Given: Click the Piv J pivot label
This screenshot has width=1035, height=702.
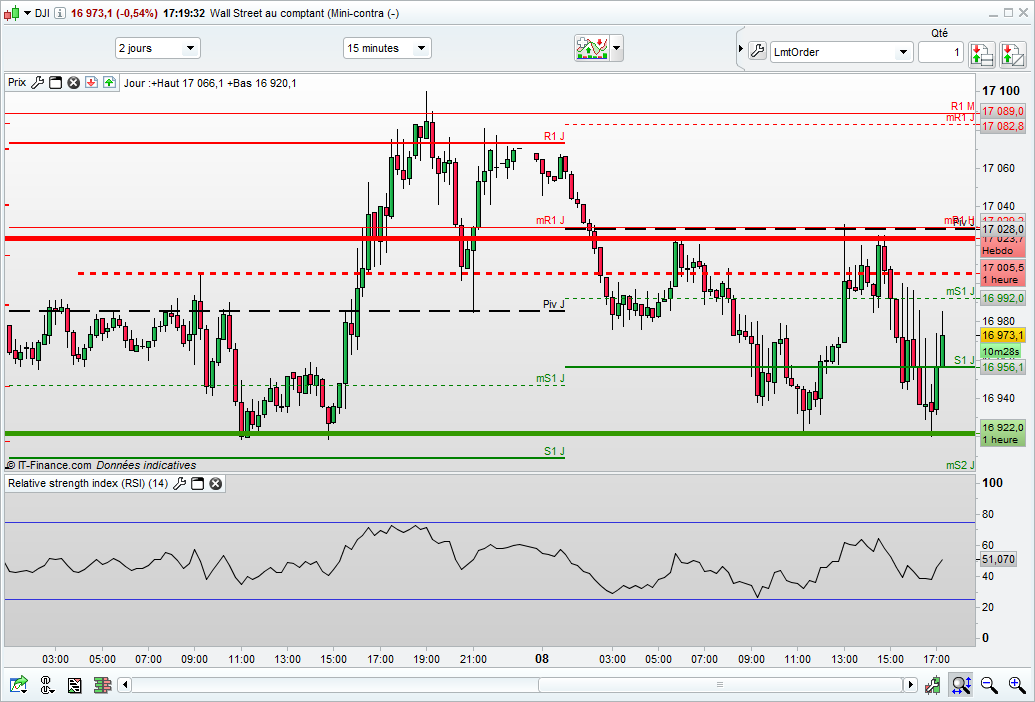Looking at the screenshot, I should pos(553,304).
